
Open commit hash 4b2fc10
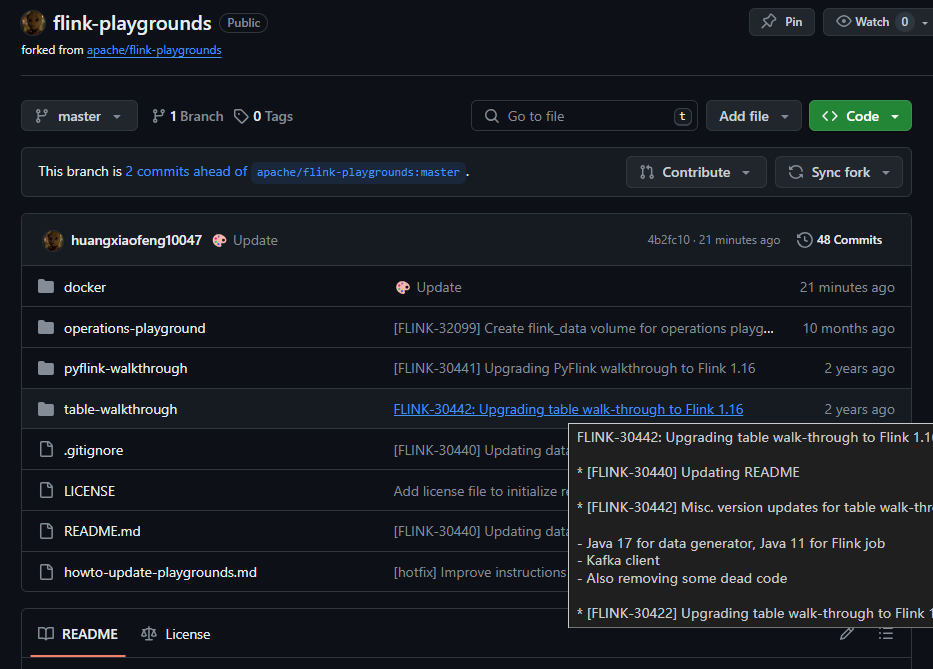668,240
